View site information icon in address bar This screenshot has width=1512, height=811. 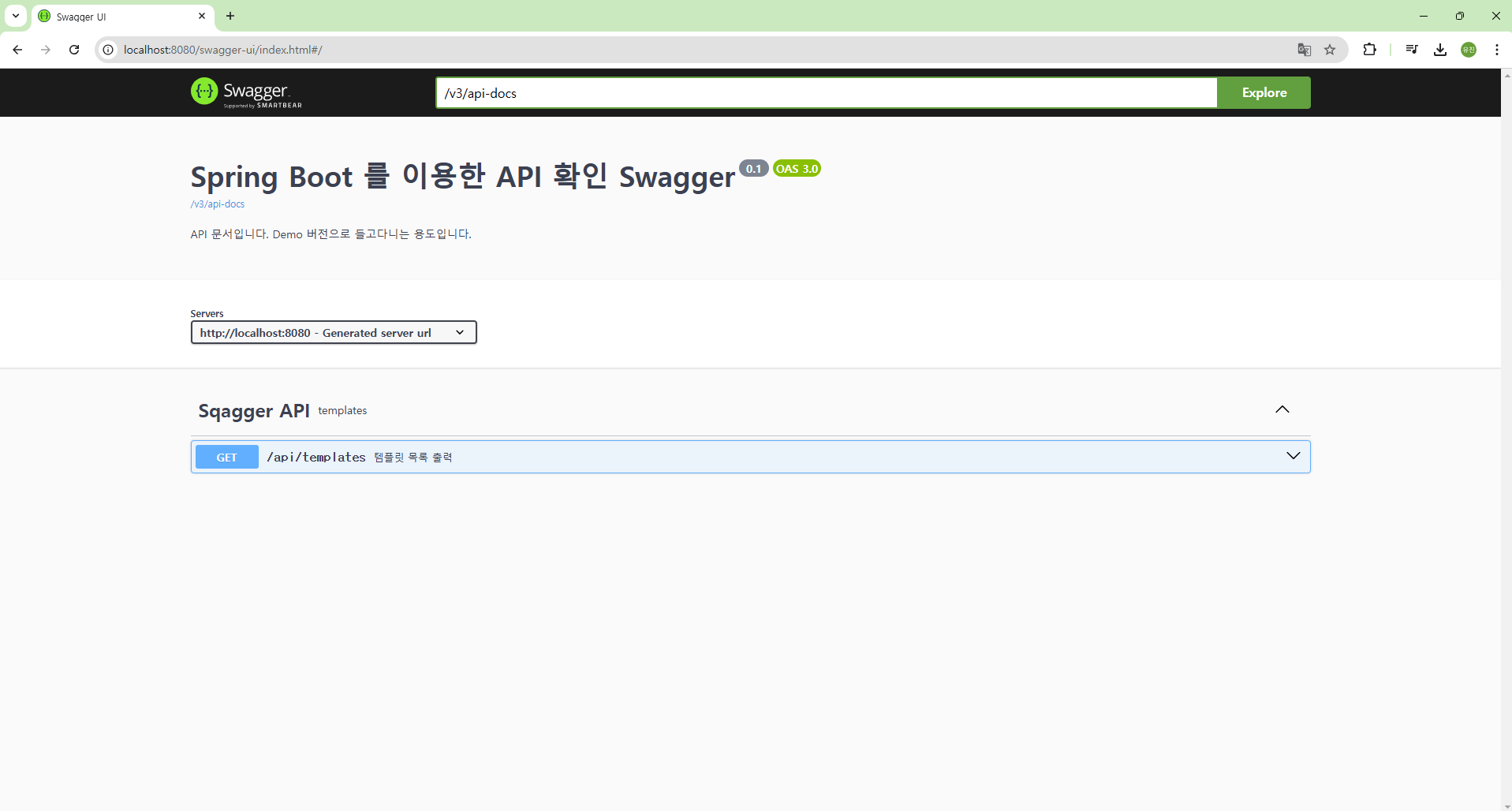coord(108,50)
